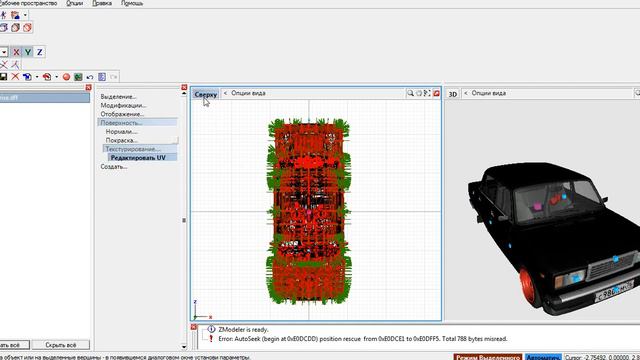Expand the Создать... command group
The width and height of the screenshot is (640, 360).
(114, 167)
